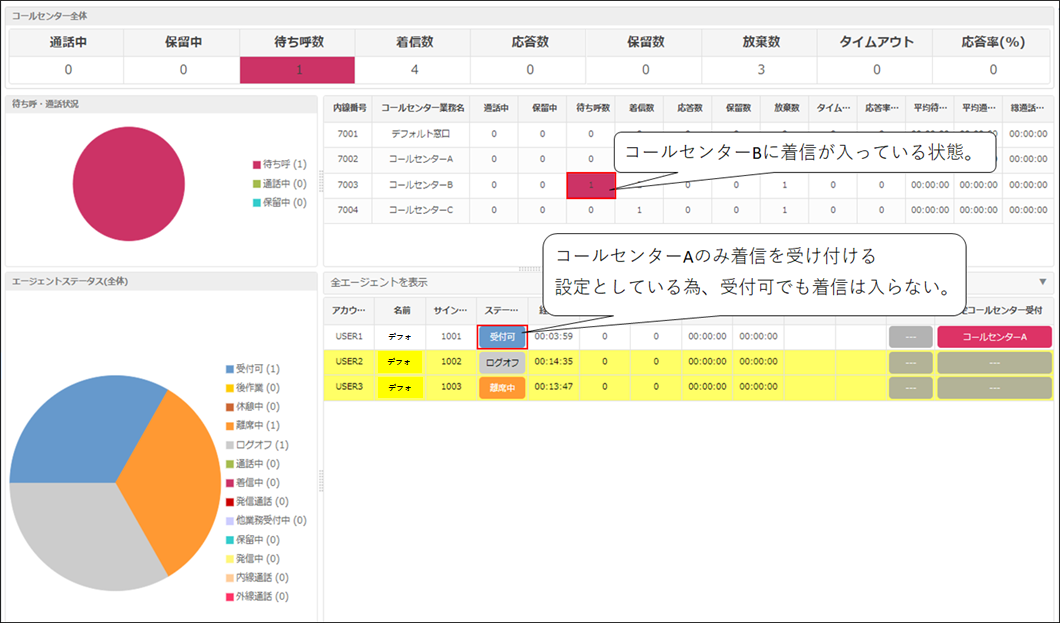Click the highlighted waiting cell in row 7003
This screenshot has height=623, width=1060.
tap(591, 185)
